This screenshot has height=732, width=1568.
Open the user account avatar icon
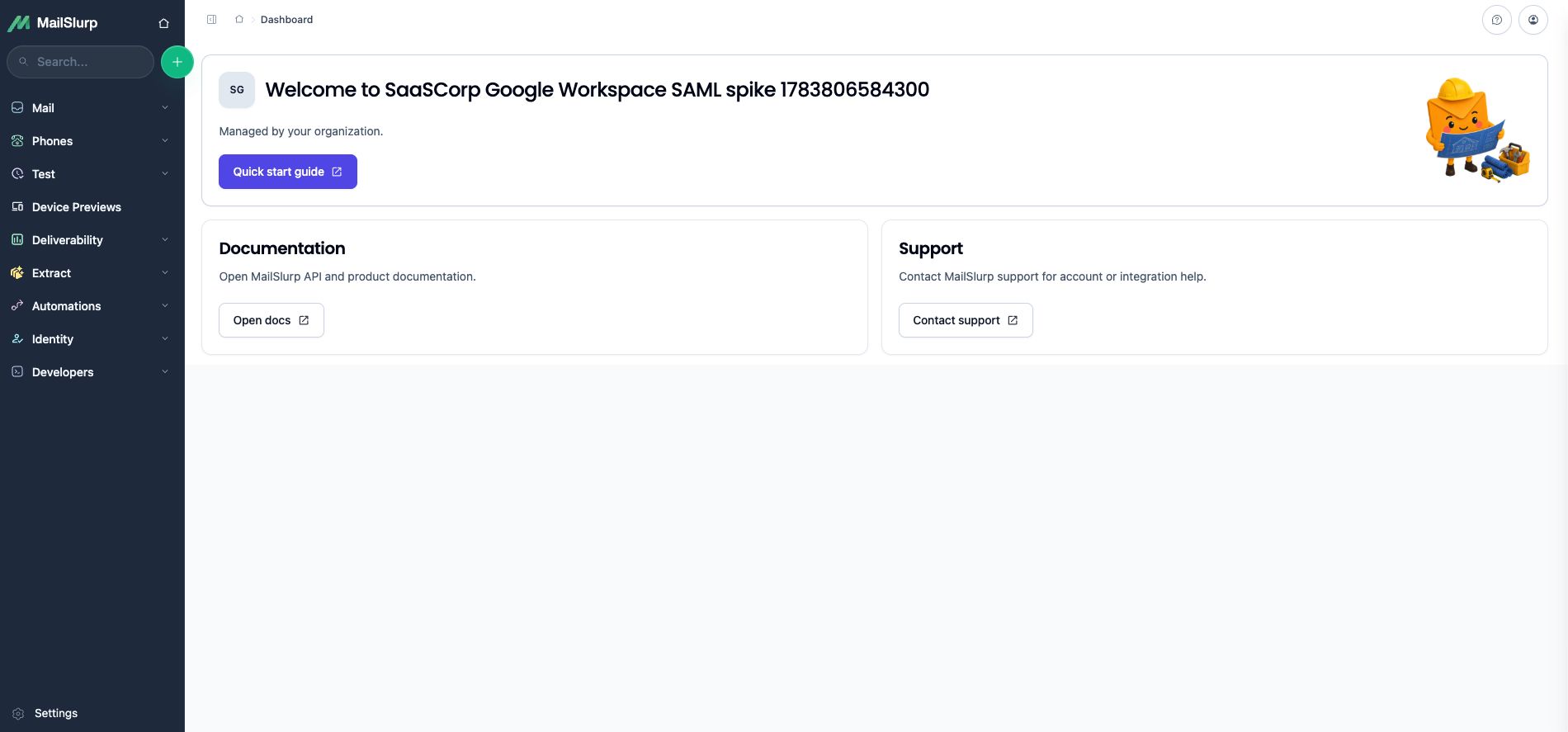tap(1533, 20)
